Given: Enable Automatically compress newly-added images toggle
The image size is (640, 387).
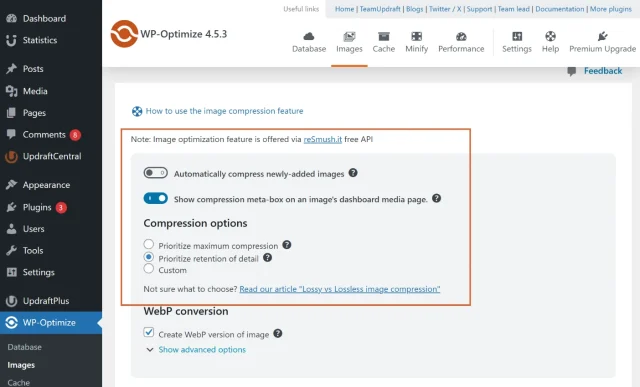Looking at the screenshot, I should pos(156,173).
